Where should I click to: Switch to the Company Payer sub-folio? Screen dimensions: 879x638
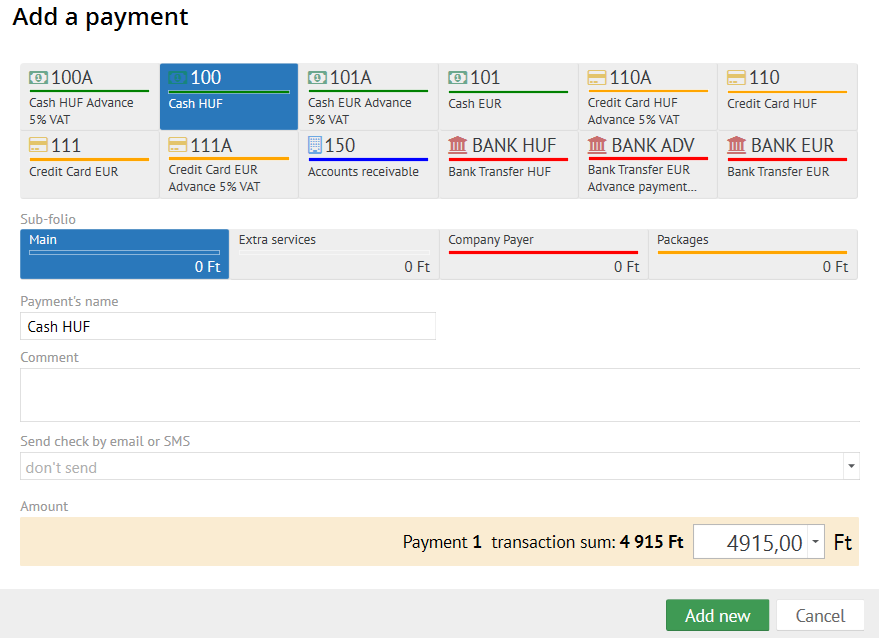[543, 254]
